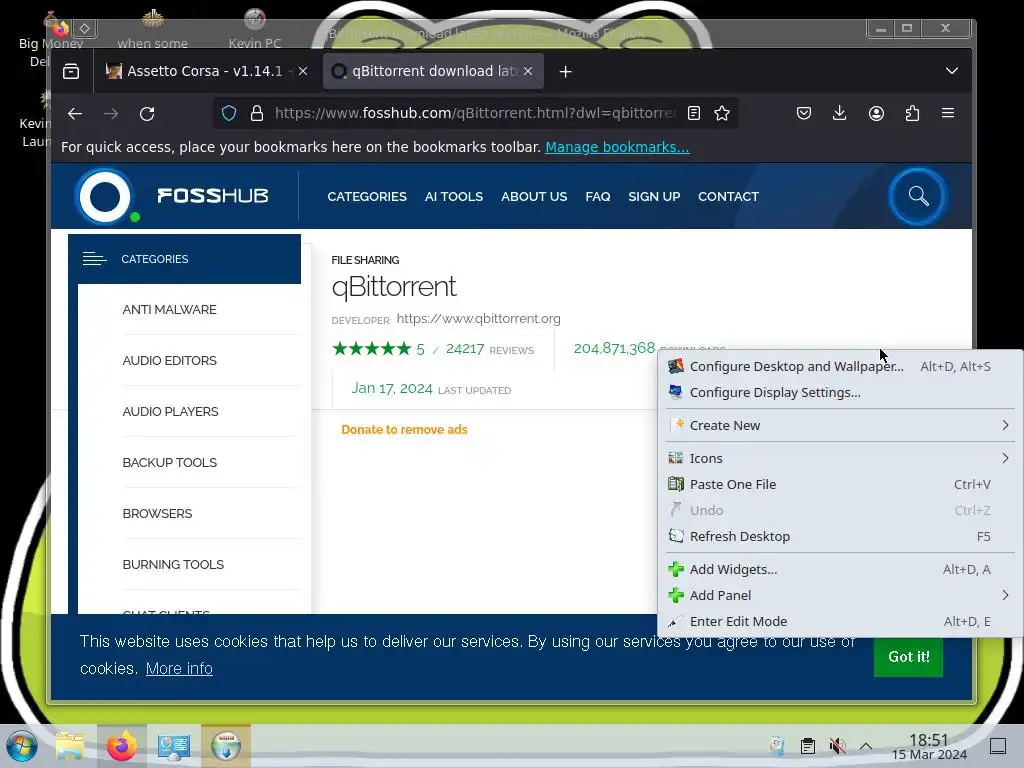Open the qbittorrent.org developer link

(479, 319)
